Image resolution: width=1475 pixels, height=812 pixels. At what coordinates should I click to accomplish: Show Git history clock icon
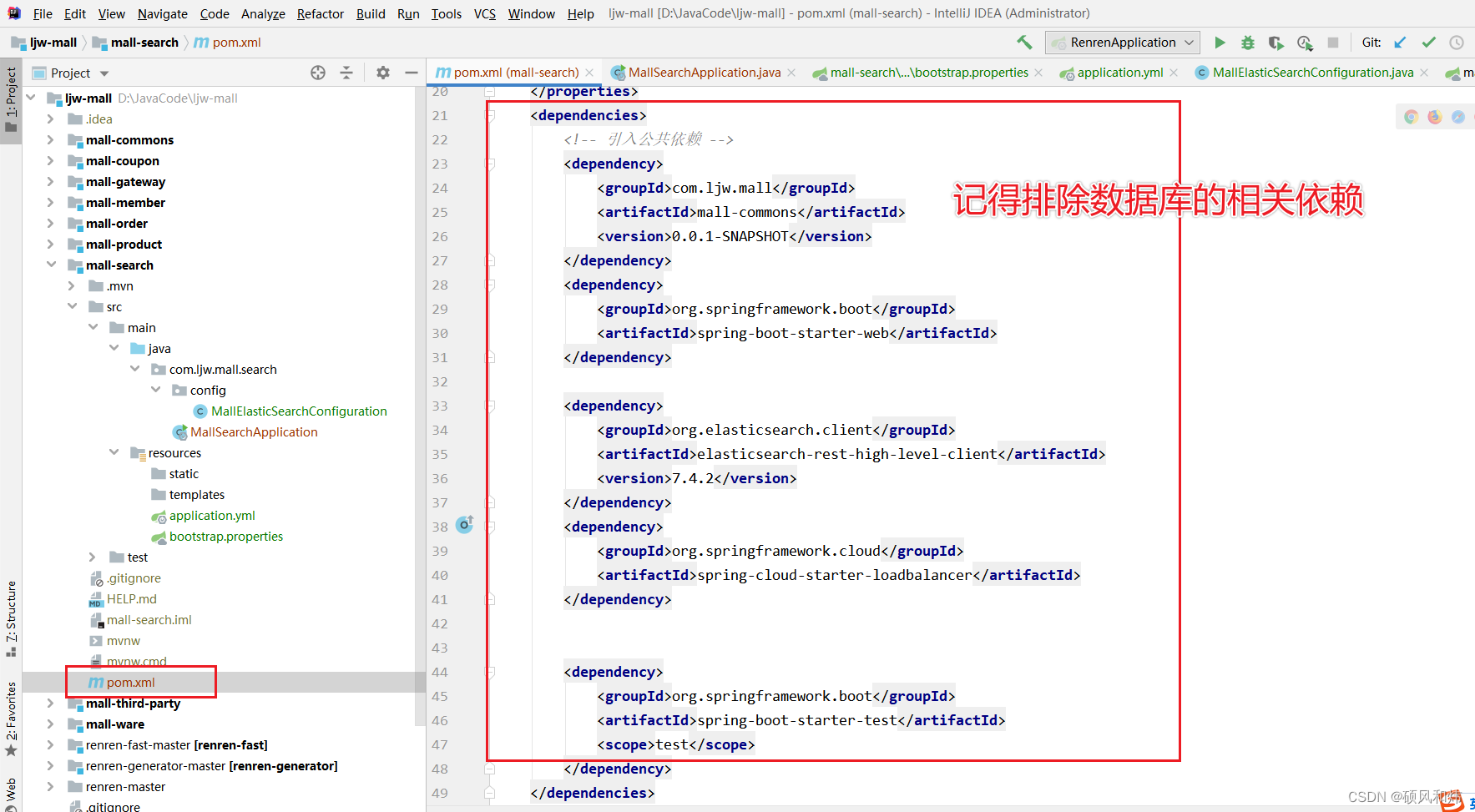1457,43
